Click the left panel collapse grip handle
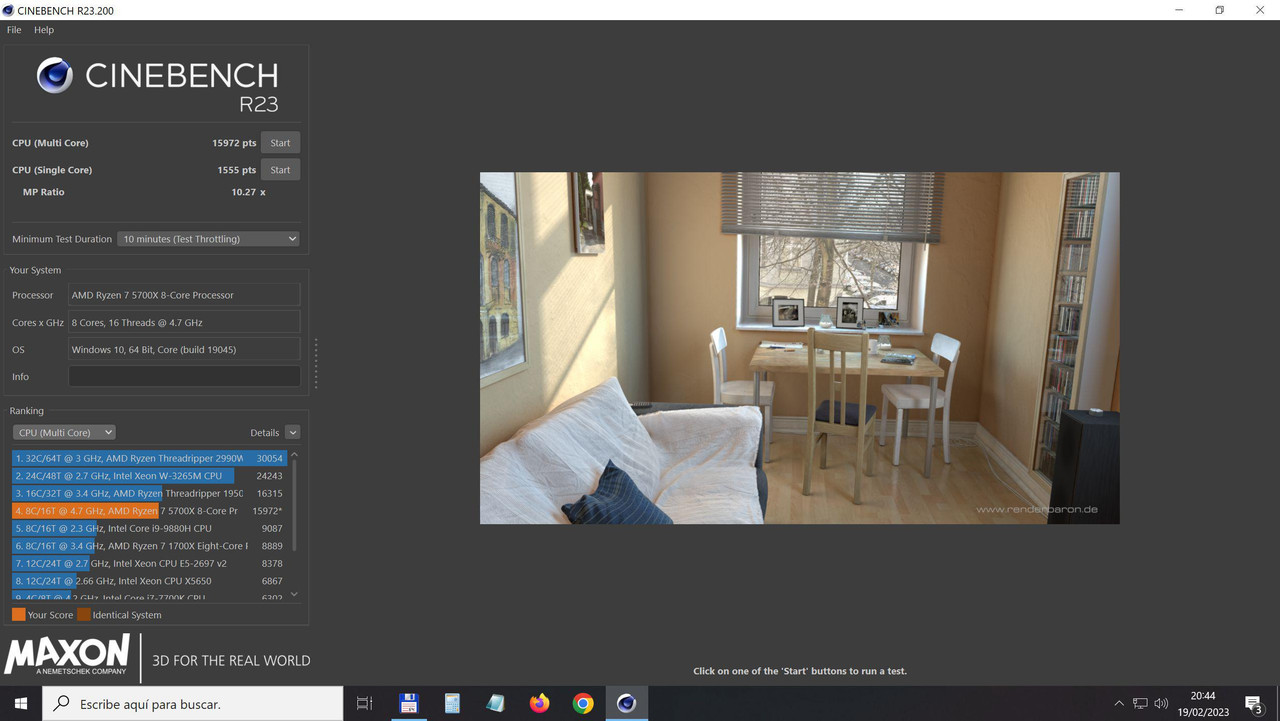 click(316, 364)
